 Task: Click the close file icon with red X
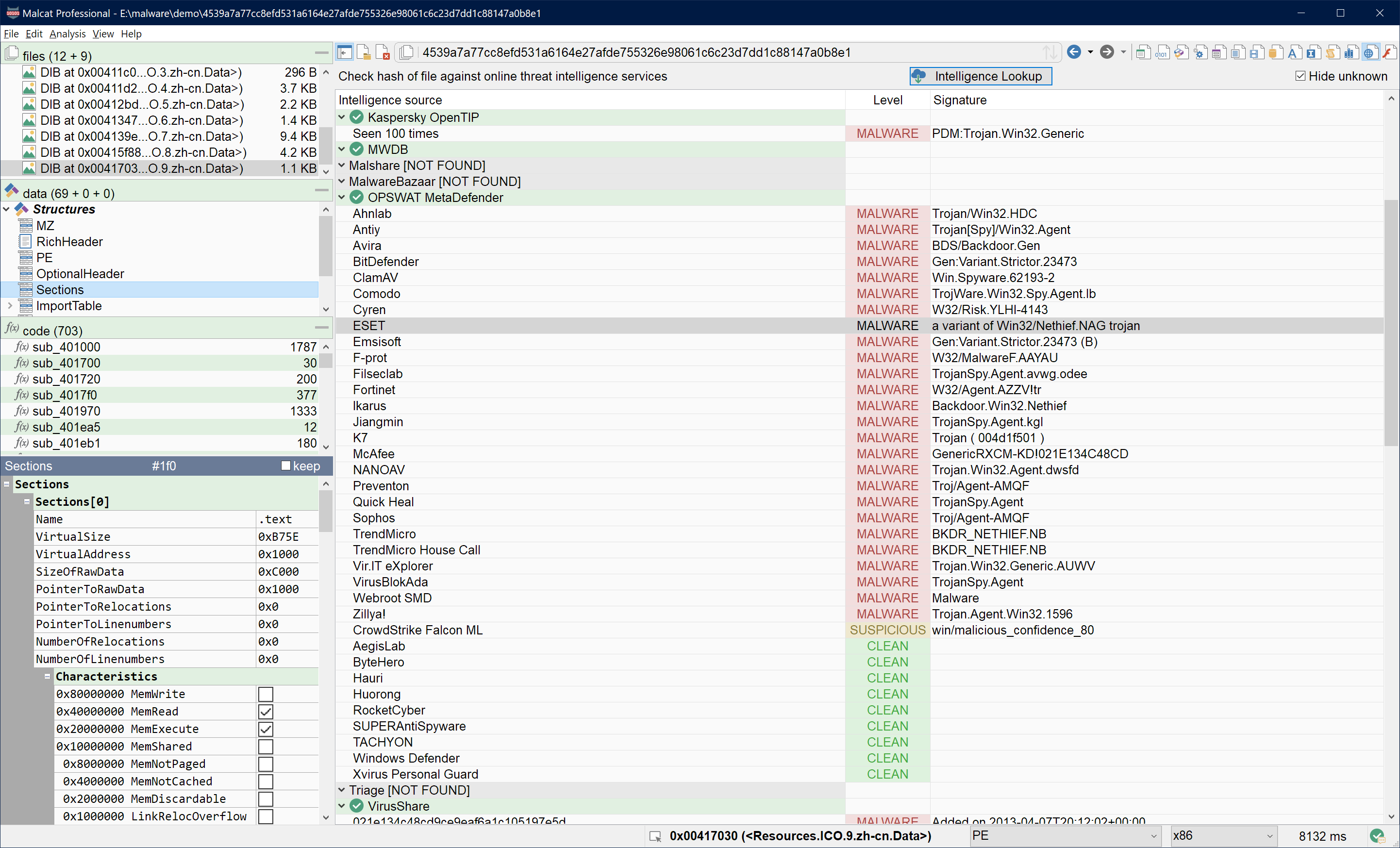383,53
